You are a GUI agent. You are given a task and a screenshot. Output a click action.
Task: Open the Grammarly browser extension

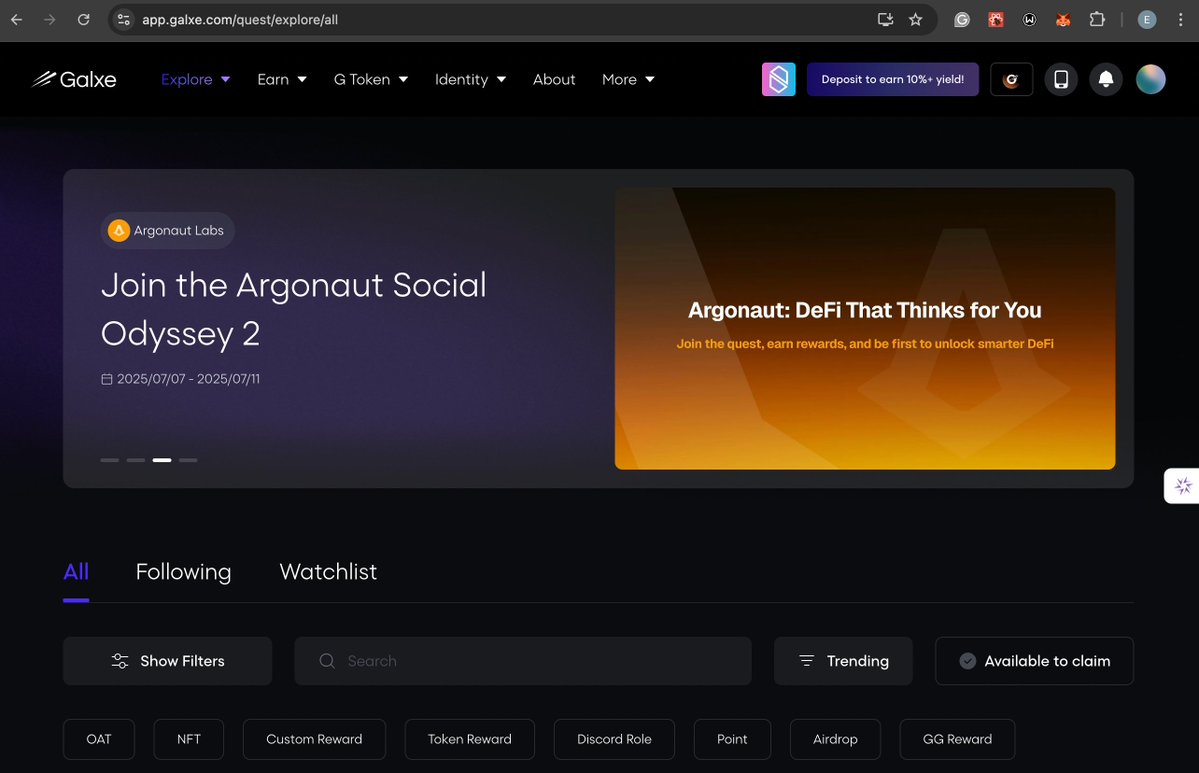[x=962, y=20]
